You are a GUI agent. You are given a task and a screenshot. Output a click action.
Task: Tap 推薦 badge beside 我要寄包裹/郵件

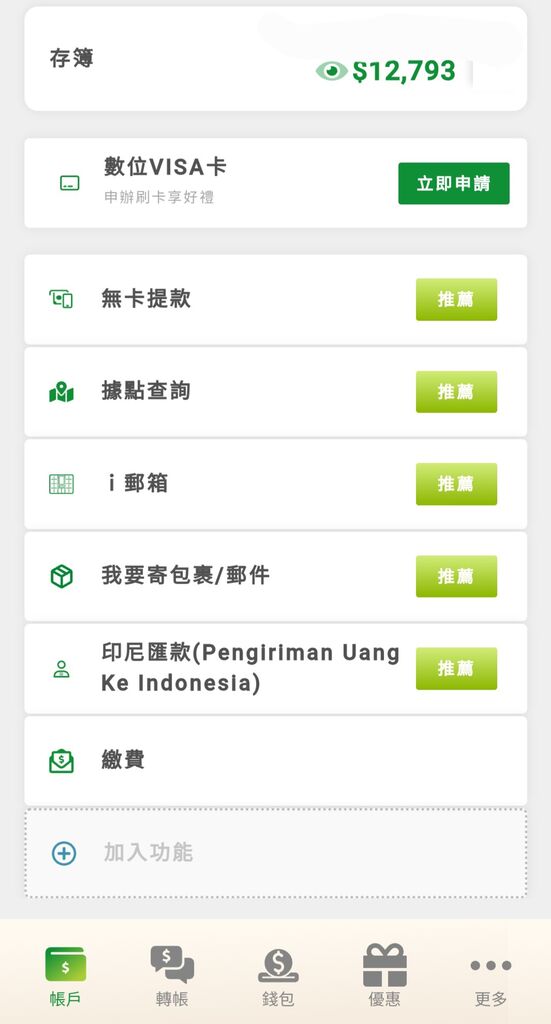point(456,576)
